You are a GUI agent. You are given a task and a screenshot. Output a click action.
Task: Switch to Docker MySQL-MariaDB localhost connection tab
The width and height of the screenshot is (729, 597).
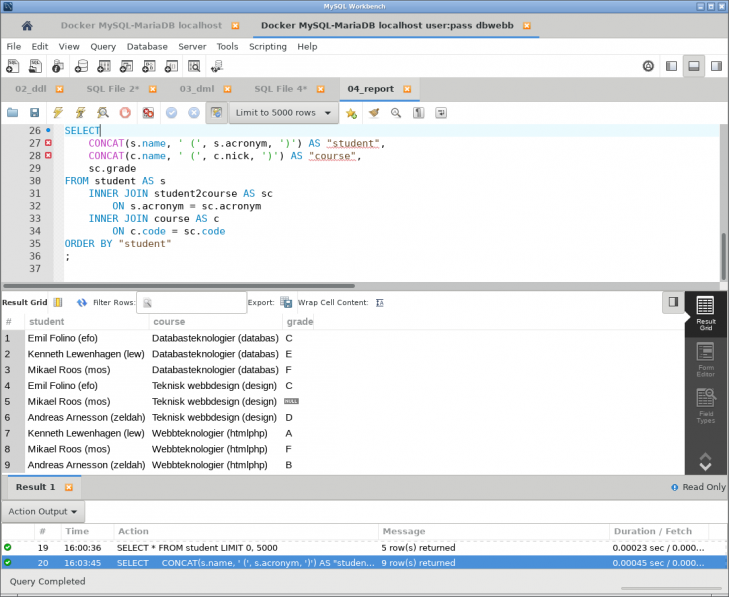pos(141,26)
